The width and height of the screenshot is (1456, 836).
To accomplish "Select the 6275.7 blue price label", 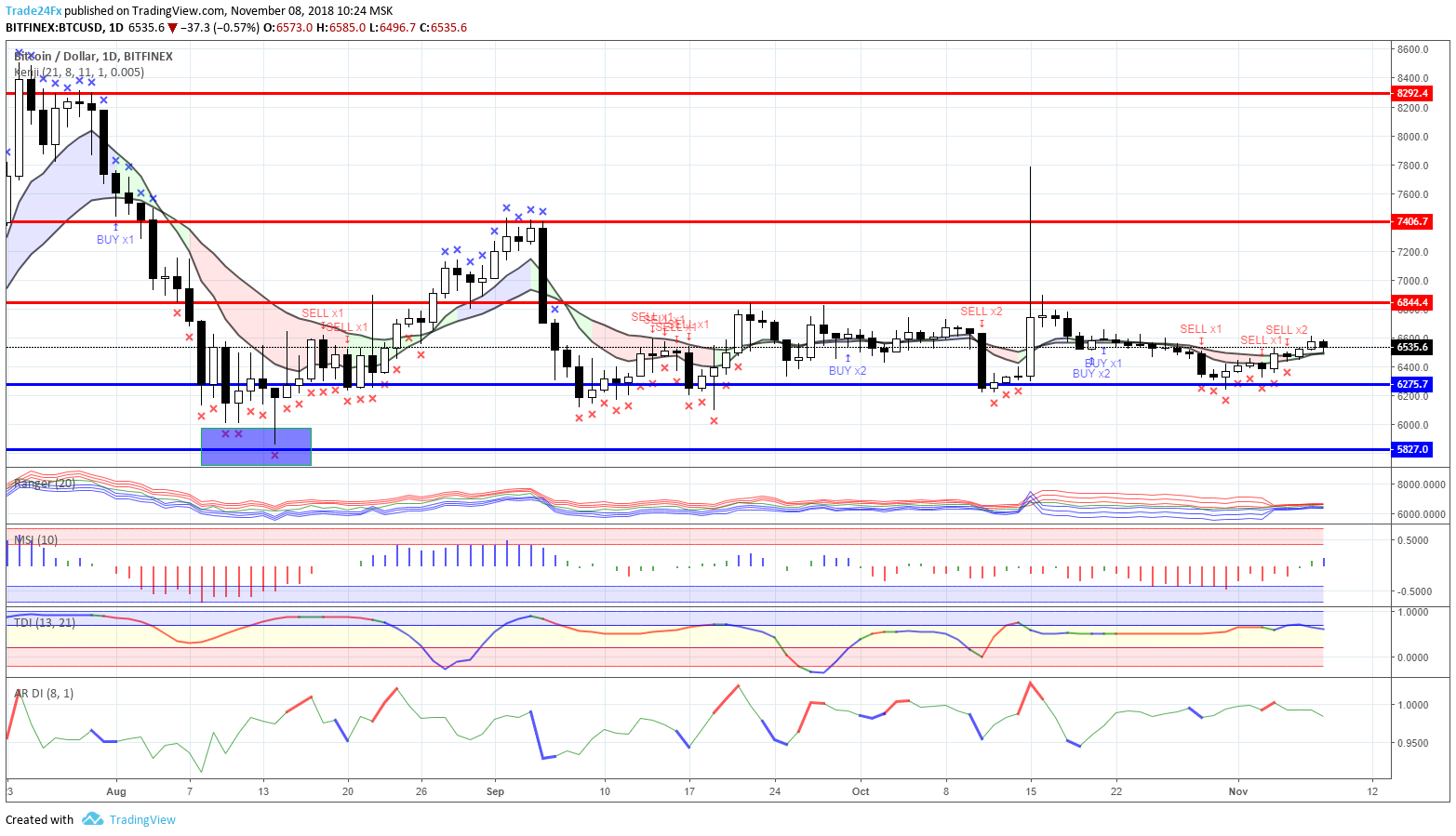I will pyautogui.click(x=1412, y=384).
